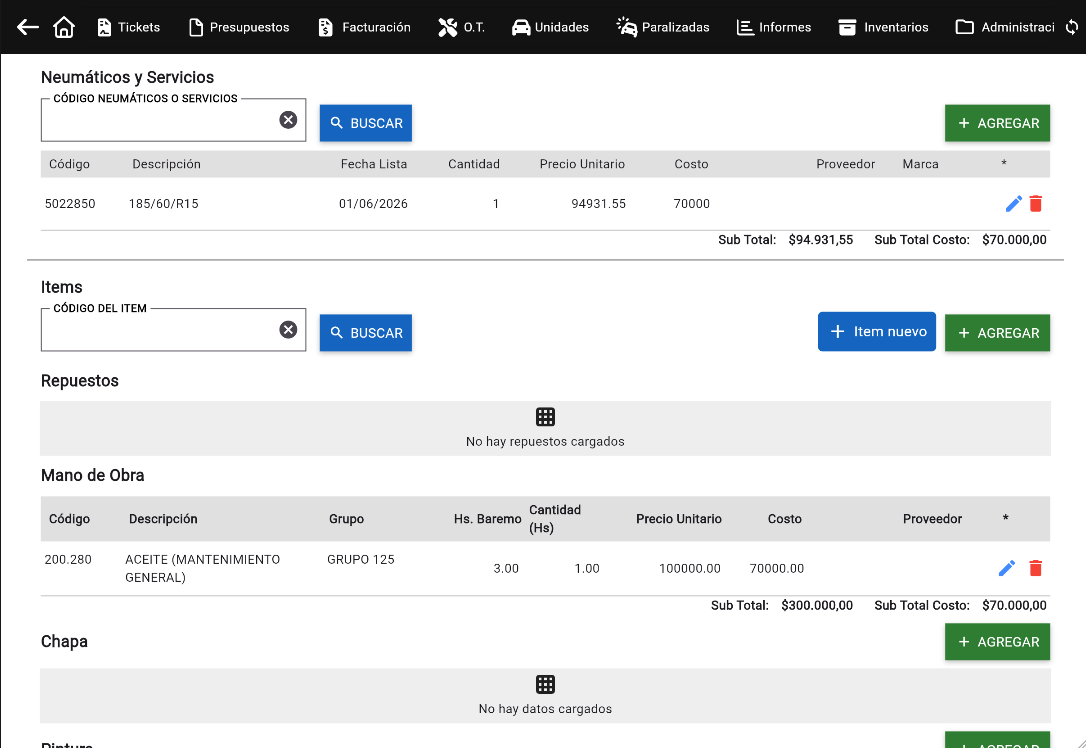This screenshot has height=748, width=1086.
Task: Edit the 185/60/R15 tire row pencil icon
Action: point(1013,204)
